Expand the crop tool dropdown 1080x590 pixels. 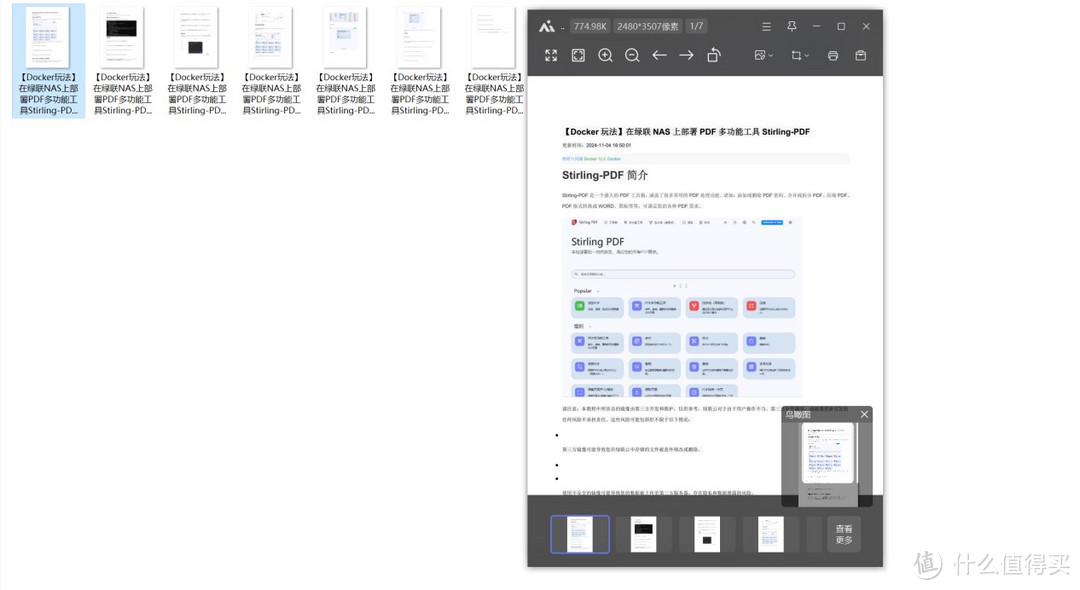tap(800, 56)
